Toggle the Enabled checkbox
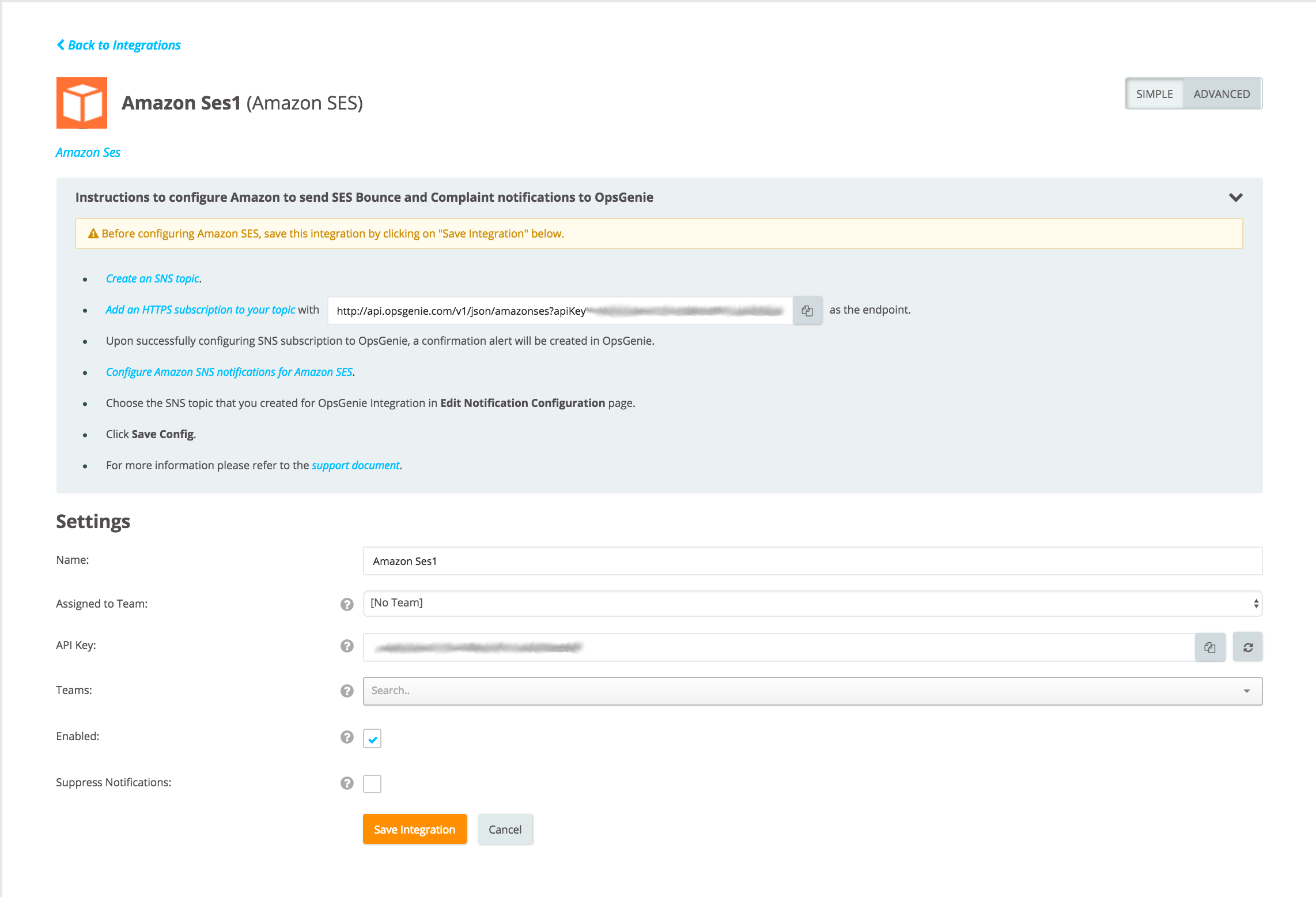The width and height of the screenshot is (1316, 897). click(372, 738)
